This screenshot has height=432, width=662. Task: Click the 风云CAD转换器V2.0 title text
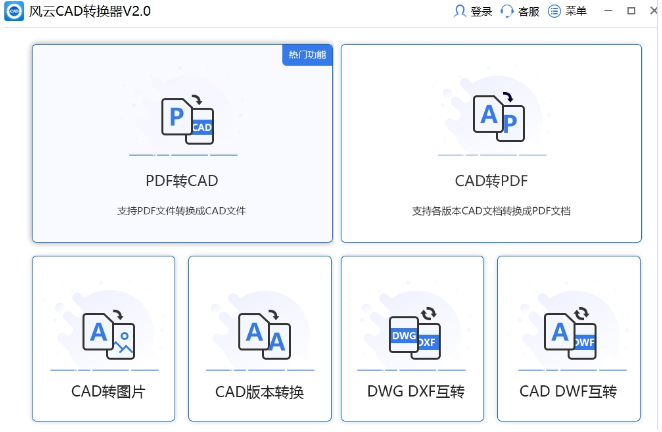point(90,11)
